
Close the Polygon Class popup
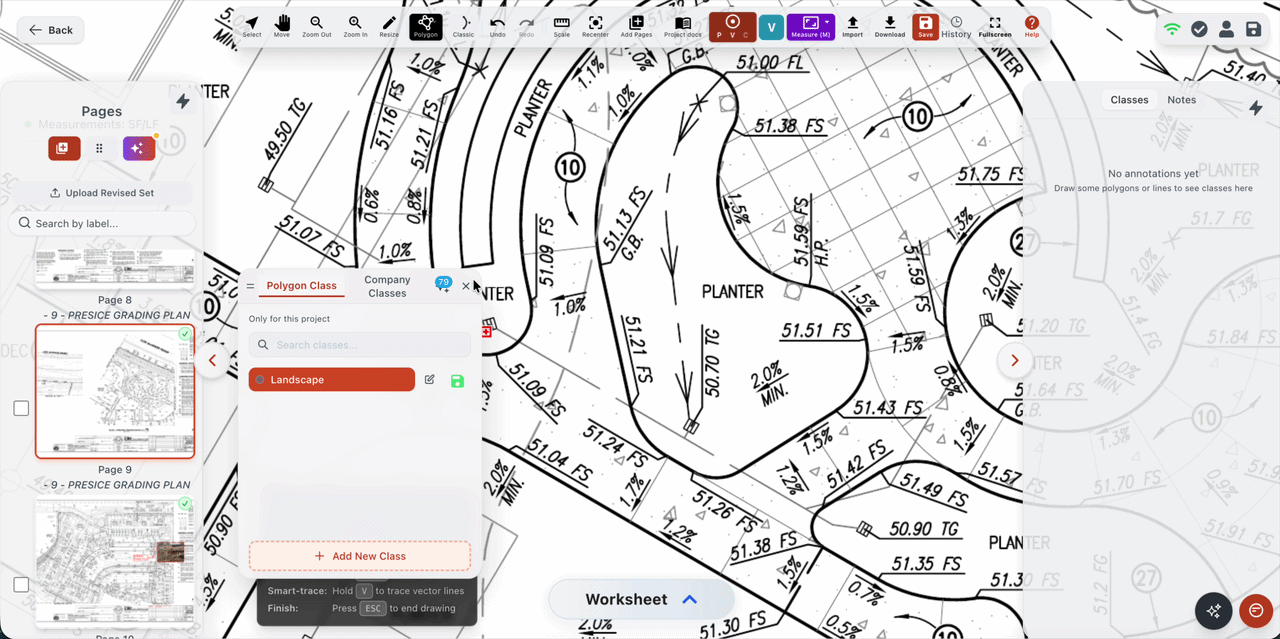click(465, 286)
